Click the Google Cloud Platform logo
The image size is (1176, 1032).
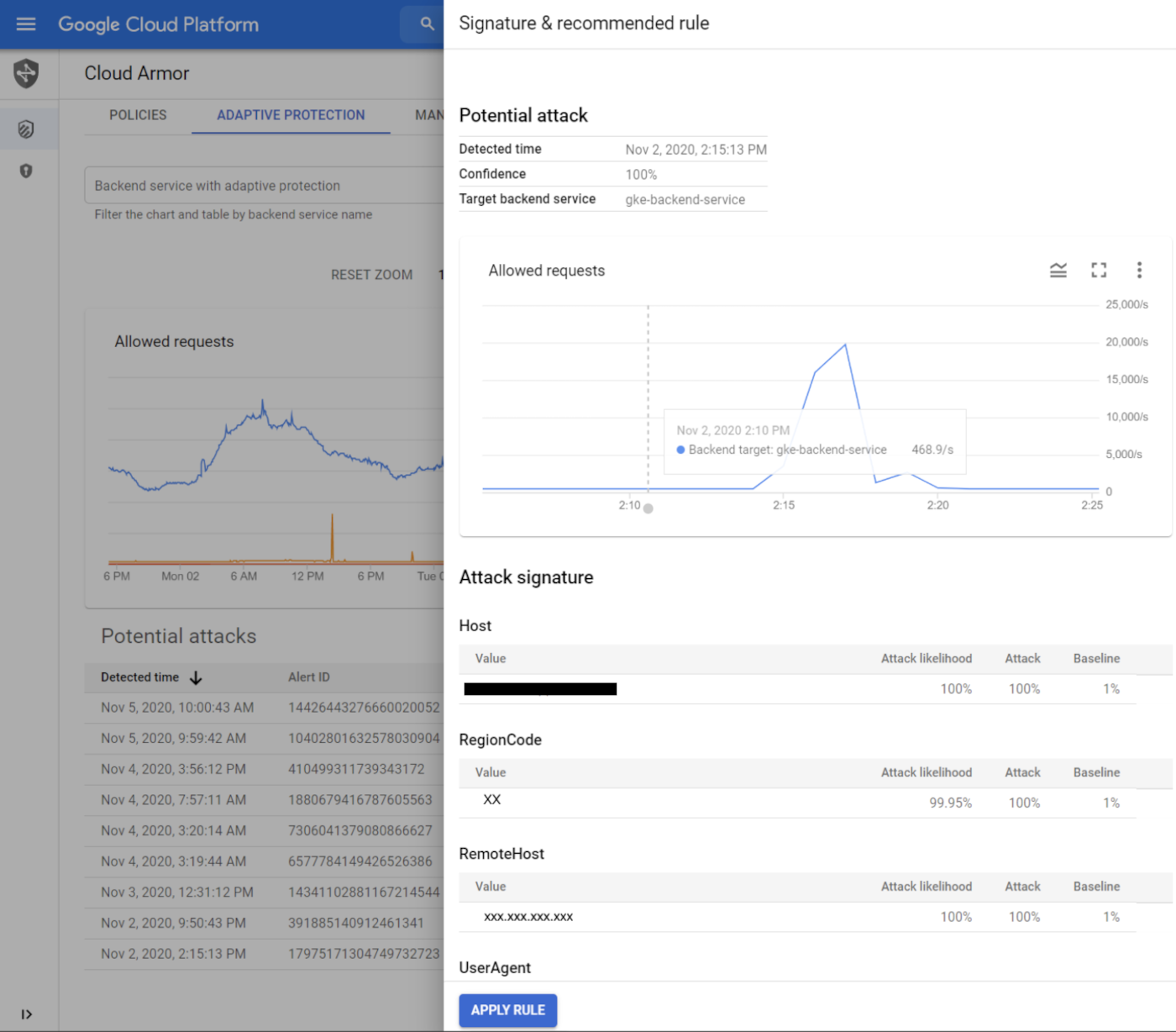(159, 24)
